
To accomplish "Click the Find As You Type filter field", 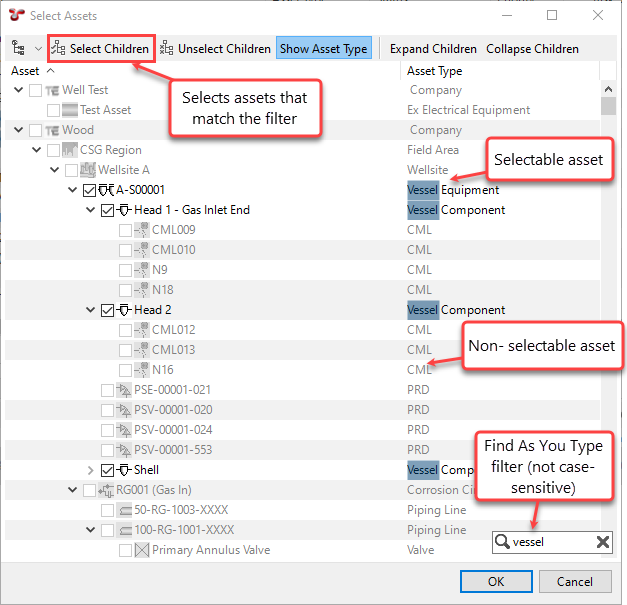I will pyautogui.click(x=552, y=542).
